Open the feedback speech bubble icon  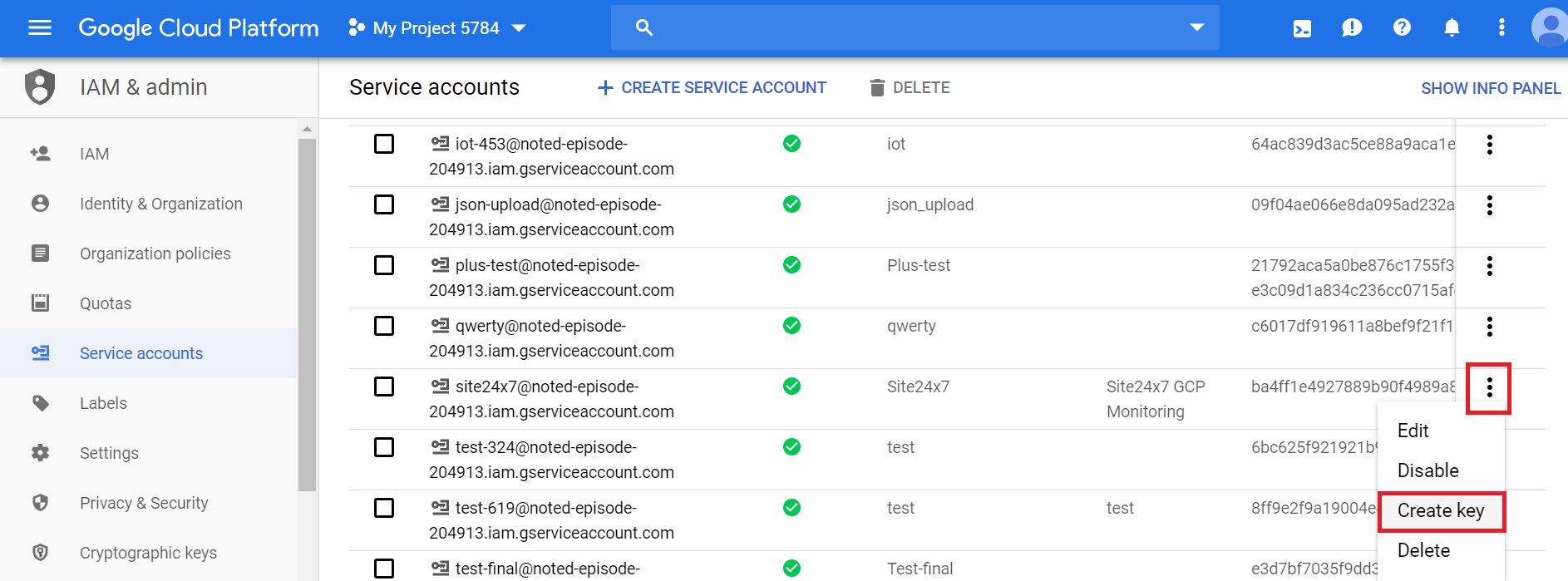click(1352, 28)
